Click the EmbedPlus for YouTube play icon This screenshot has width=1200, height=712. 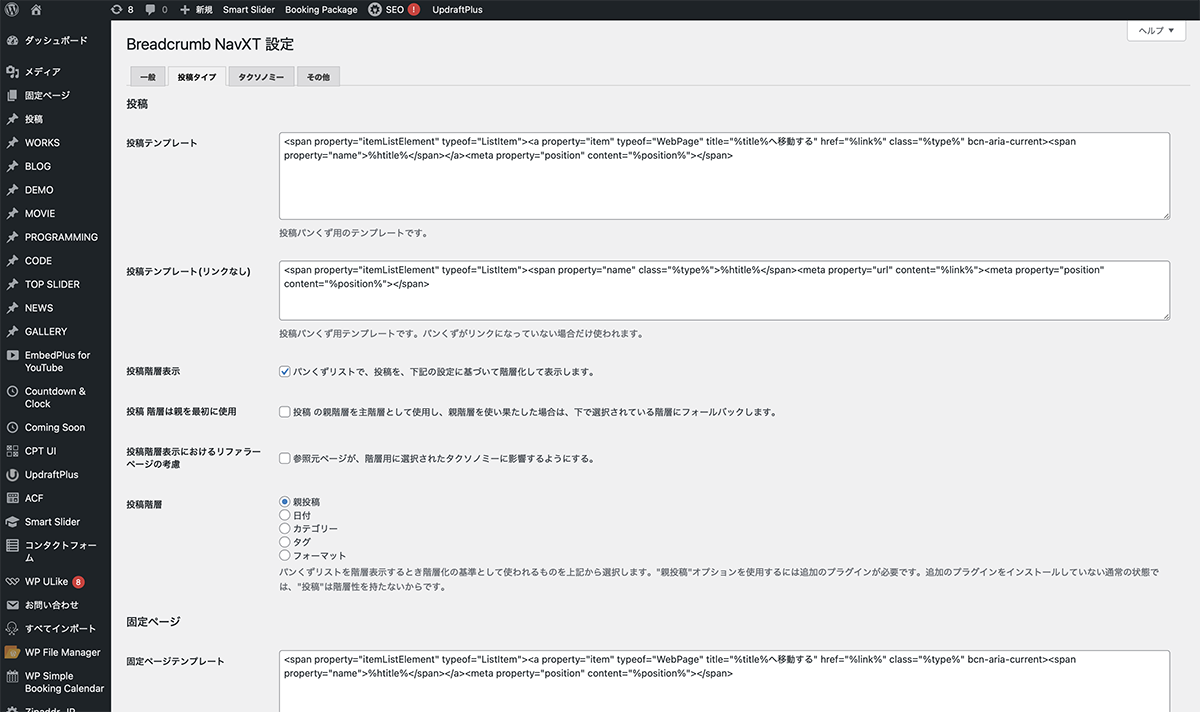tap(12, 355)
